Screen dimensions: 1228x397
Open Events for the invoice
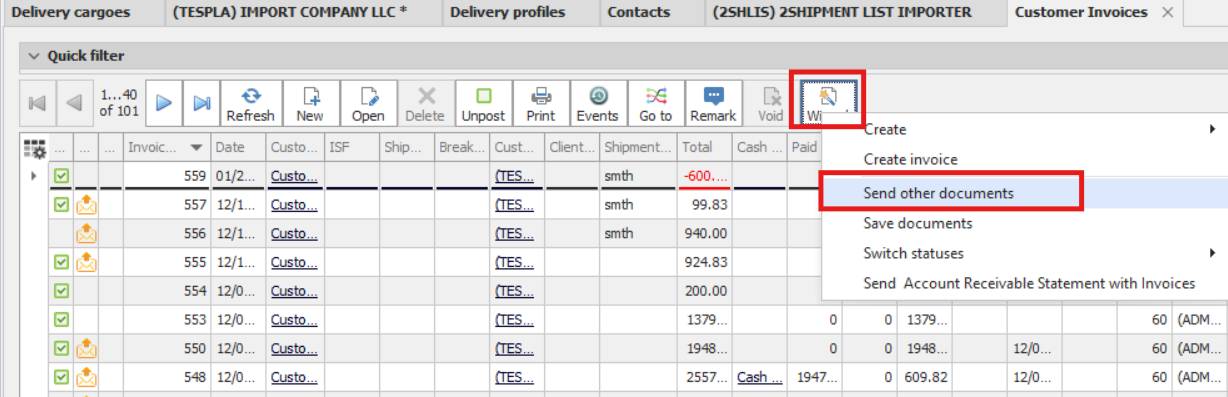pyautogui.click(x=597, y=103)
